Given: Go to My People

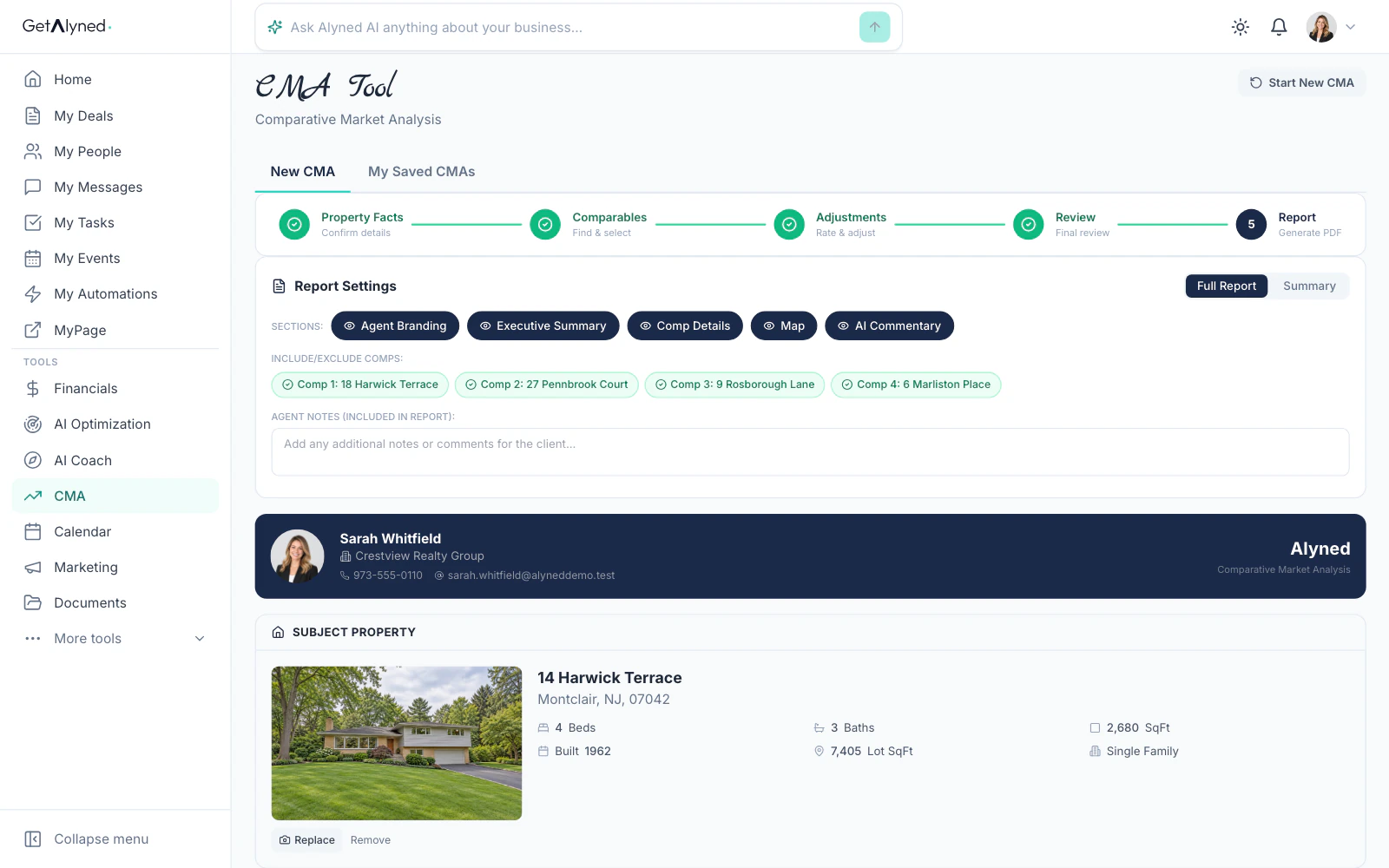Looking at the screenshot, I should coord(115,151).
